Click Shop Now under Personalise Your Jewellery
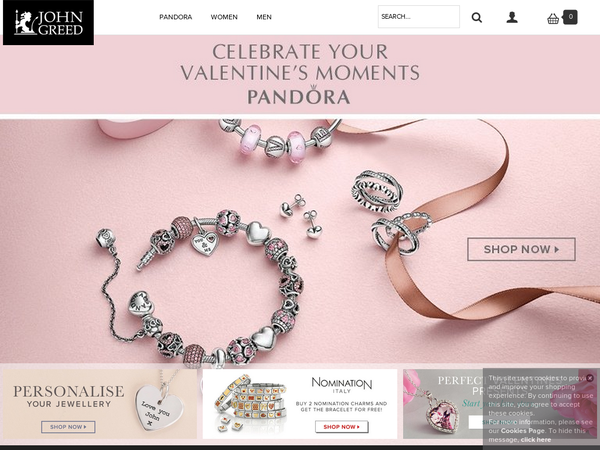Image resolution: width=600 pixels, height=450 pixels. [68, 427]
